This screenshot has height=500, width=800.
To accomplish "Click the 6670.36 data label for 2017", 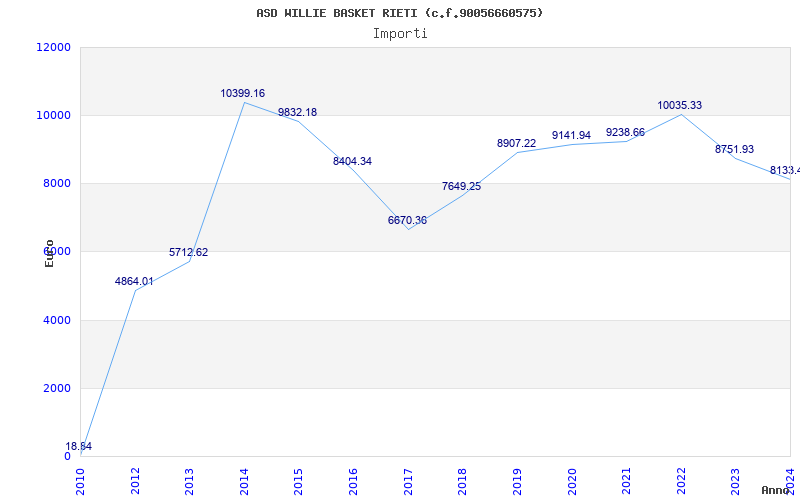I will pyautogui.click(x=407, y=221).
